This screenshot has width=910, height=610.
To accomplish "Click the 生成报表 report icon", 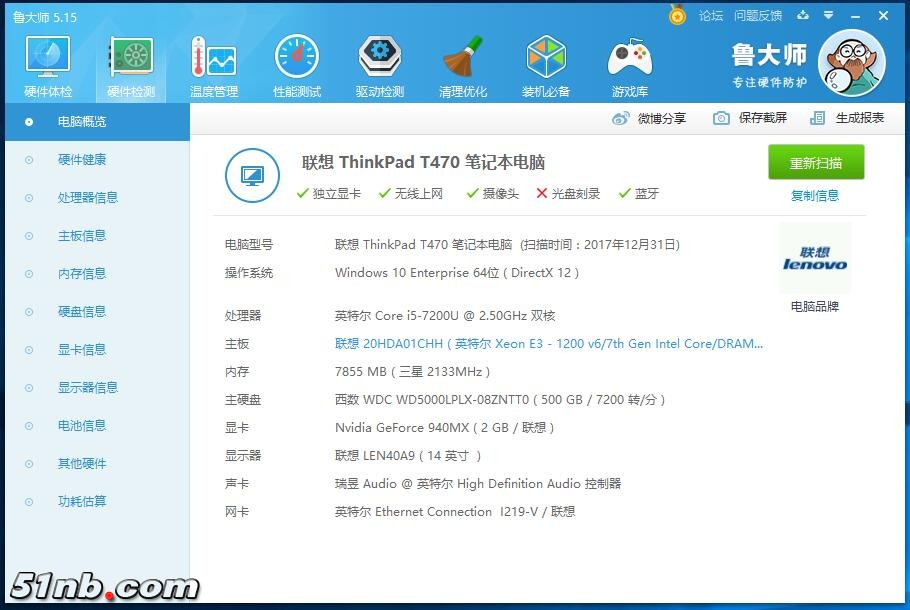I will [818, 118].
